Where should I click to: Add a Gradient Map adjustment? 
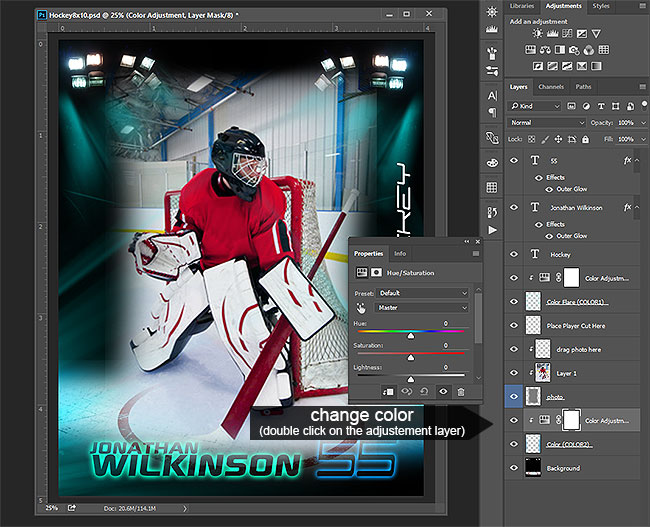point(596,66)
